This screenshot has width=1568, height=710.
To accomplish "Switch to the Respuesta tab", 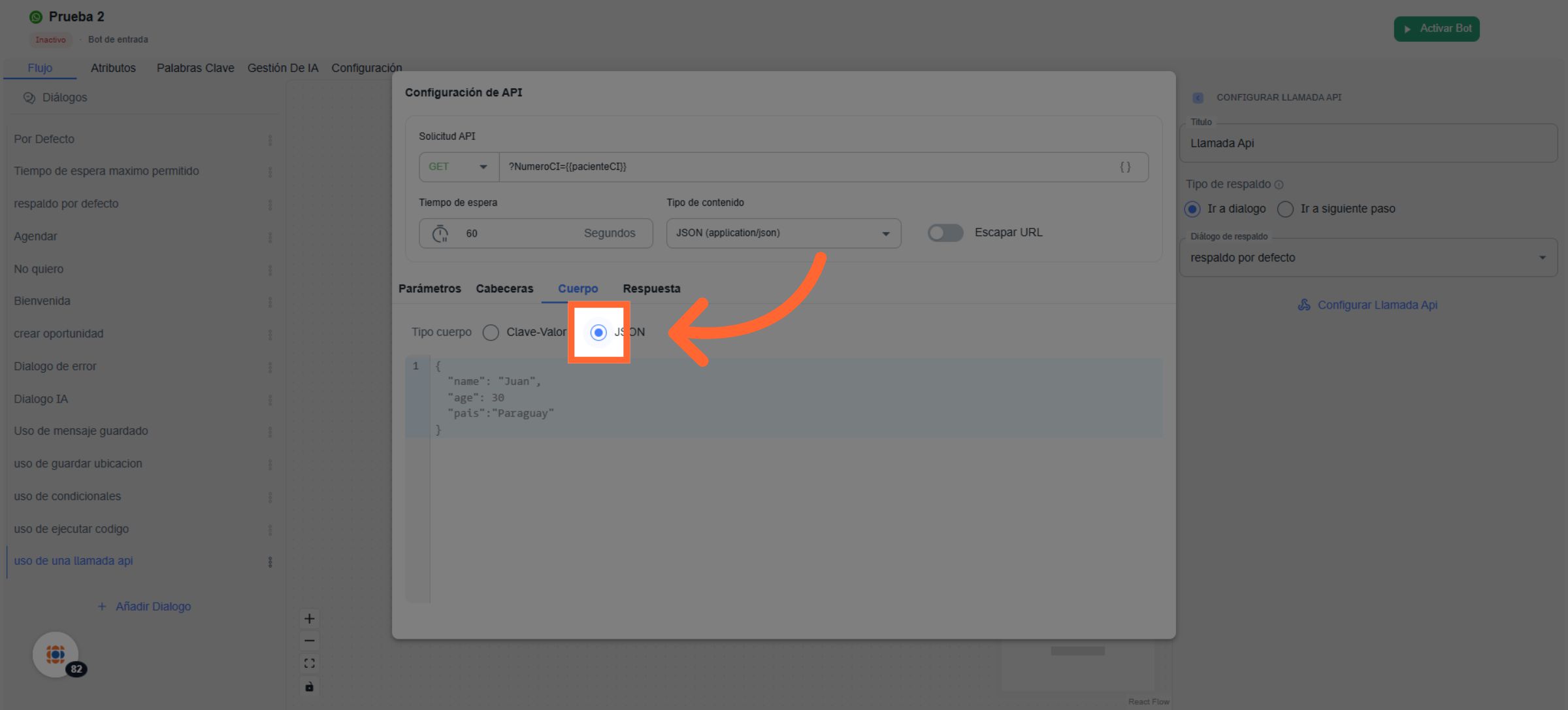I will pyautogui.click(x=651, y=289).
